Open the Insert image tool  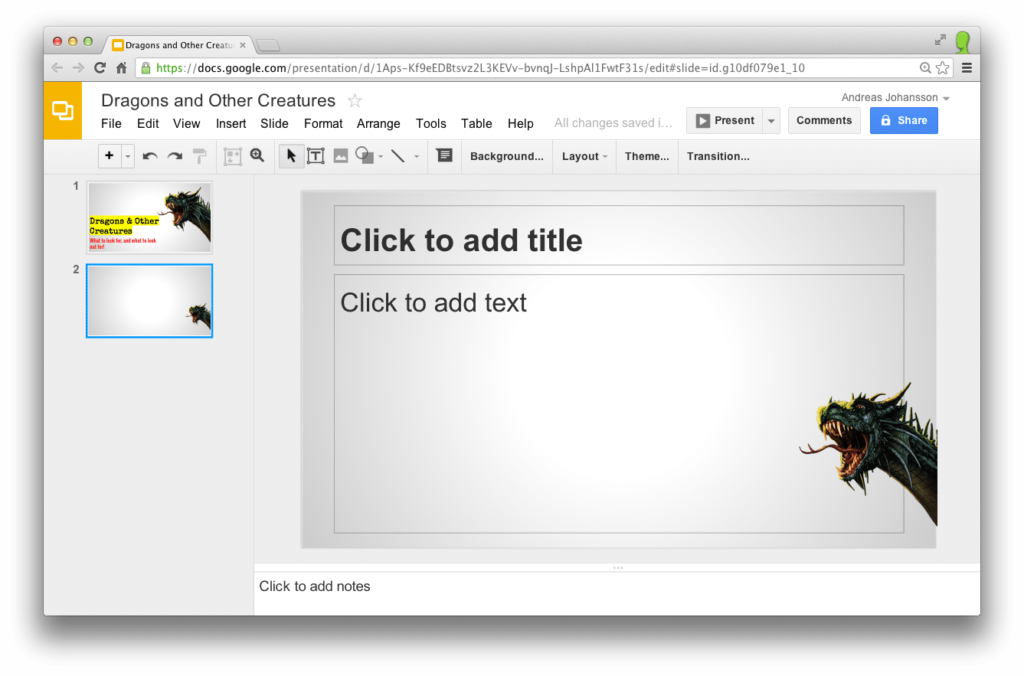(x=341, y=156)
